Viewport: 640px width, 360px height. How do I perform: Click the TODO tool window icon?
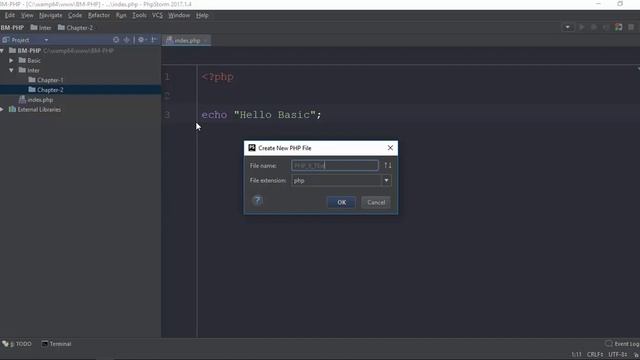coord(5,344)
